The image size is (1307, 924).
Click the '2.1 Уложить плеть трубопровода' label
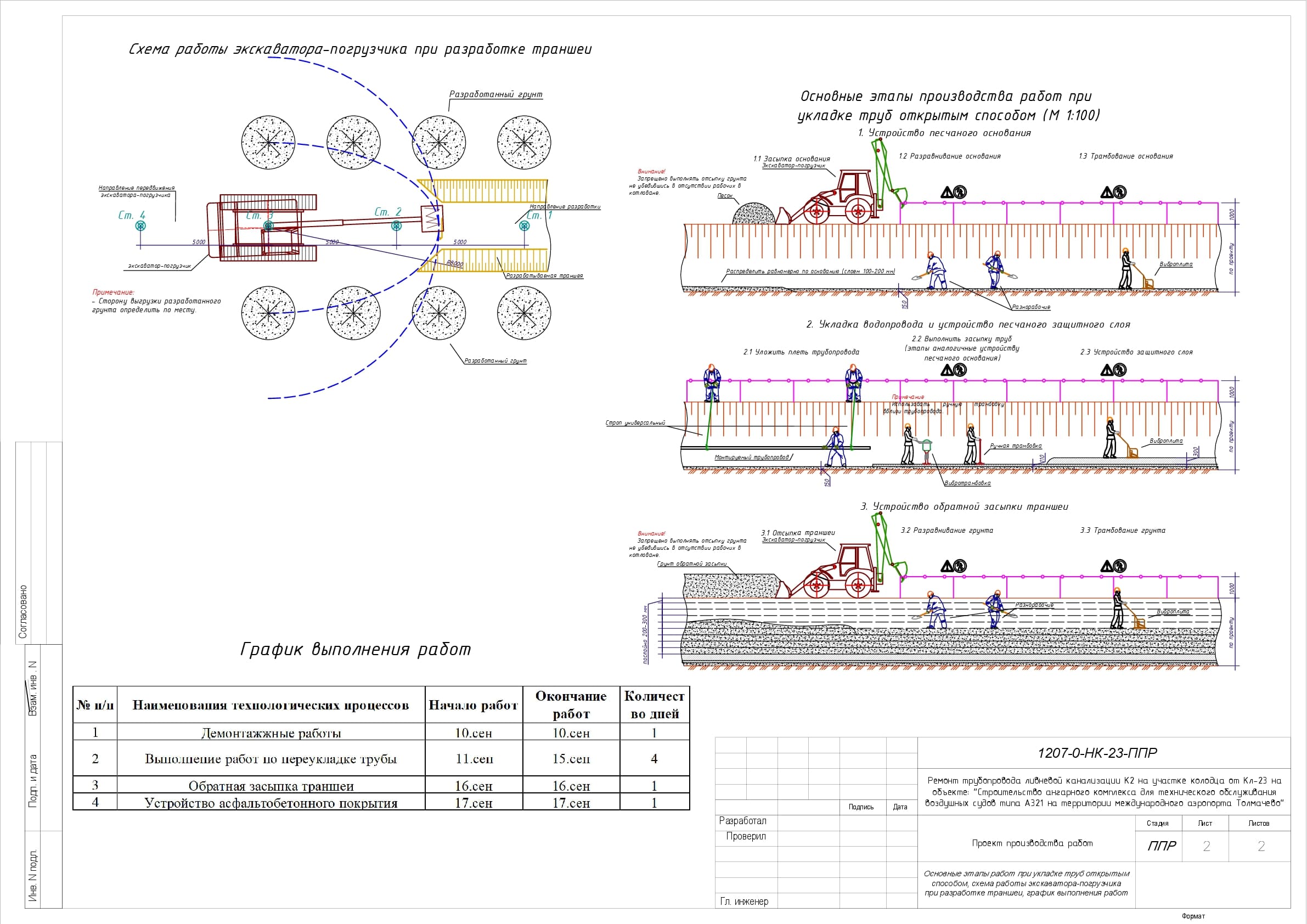point(801,352)
